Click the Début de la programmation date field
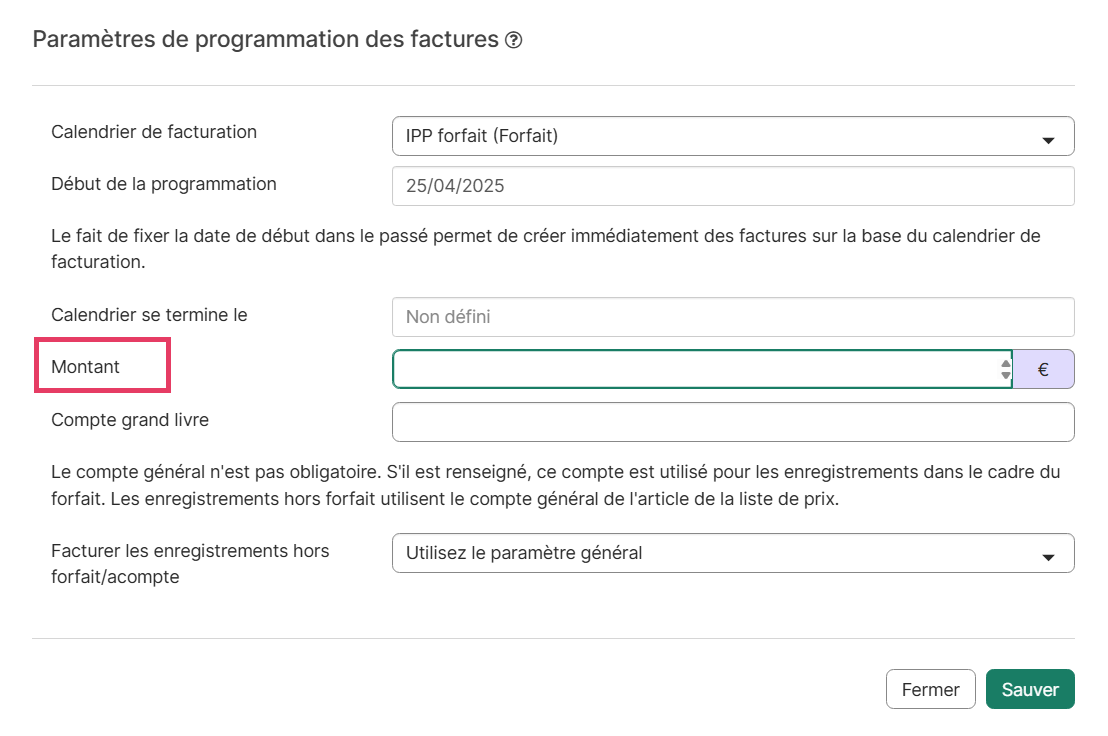1108x736 pixels. [x=732, y=186]
